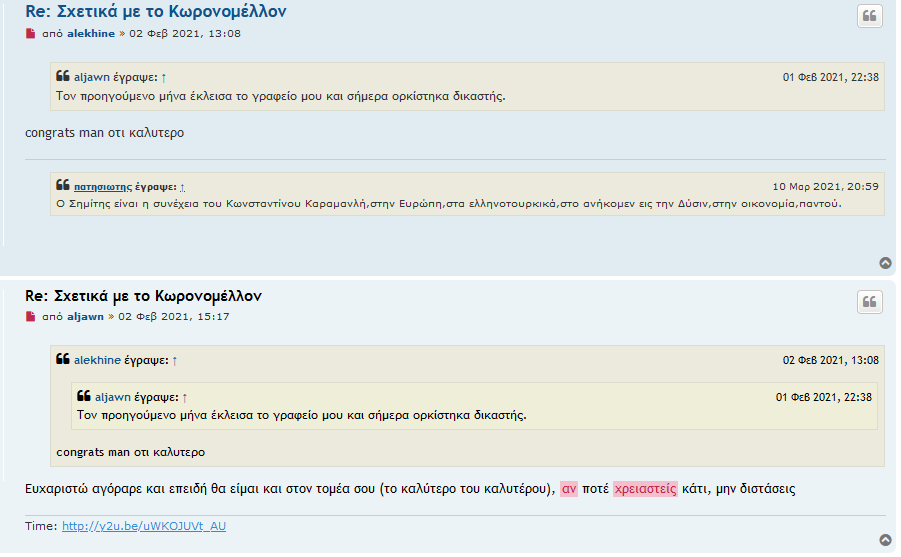The width and height of the screenshot is (901, 557).
Task: Open post title 'Re: Σχετικά με το Κωρονομέλλον' by aljawn
Action: [143, 296]
